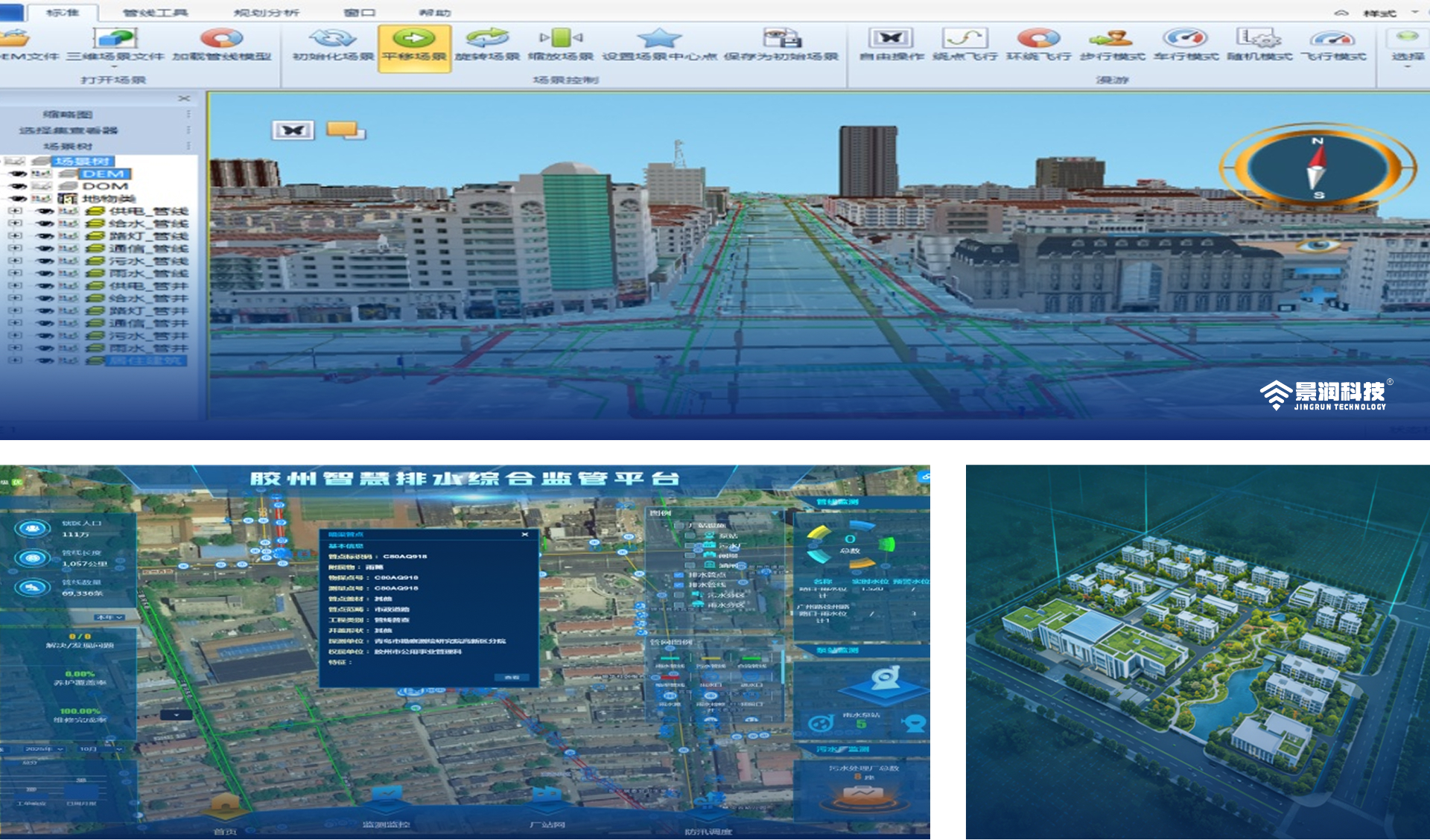The height and width of the screenshot is (840, 1430).
Task: Start 绕点飞行 fly mode
Action: tap(965, 45)
